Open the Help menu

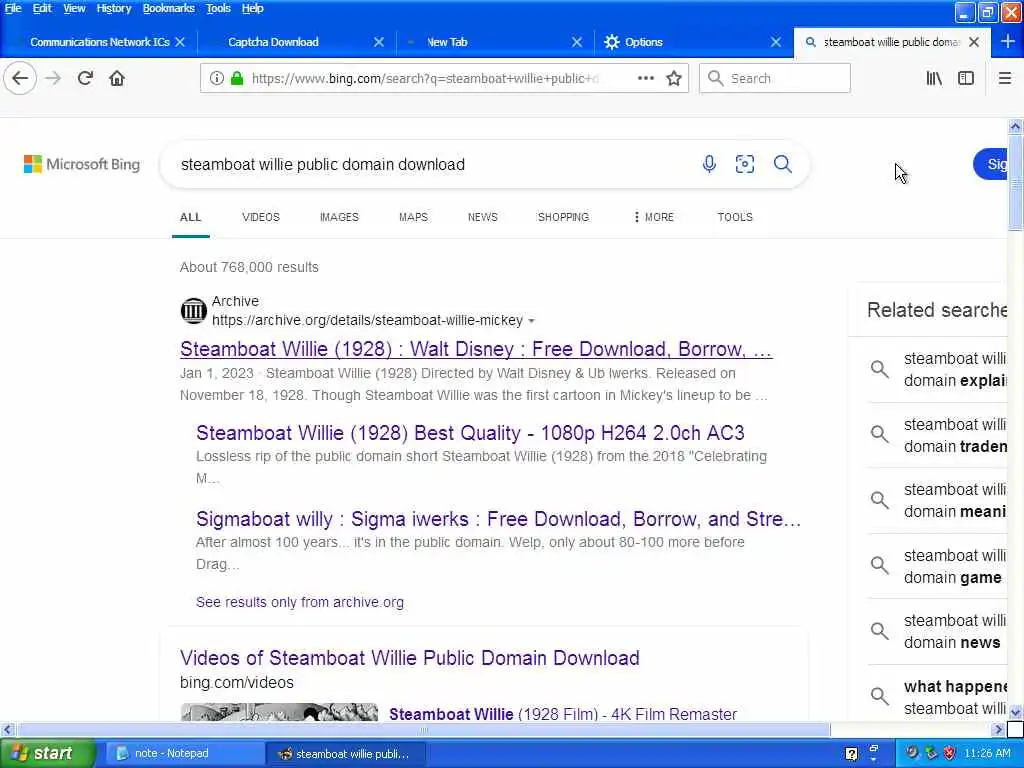click(x=252, y=8)
